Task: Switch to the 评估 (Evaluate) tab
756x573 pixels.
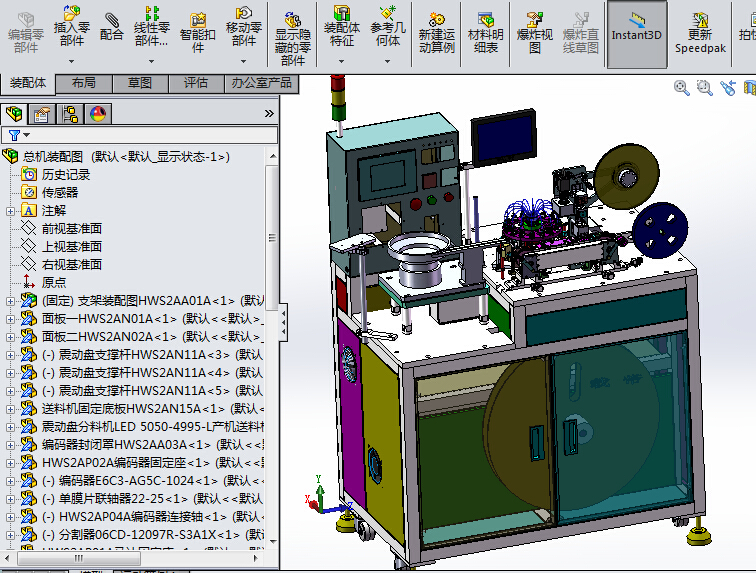Action: point(196,83)
